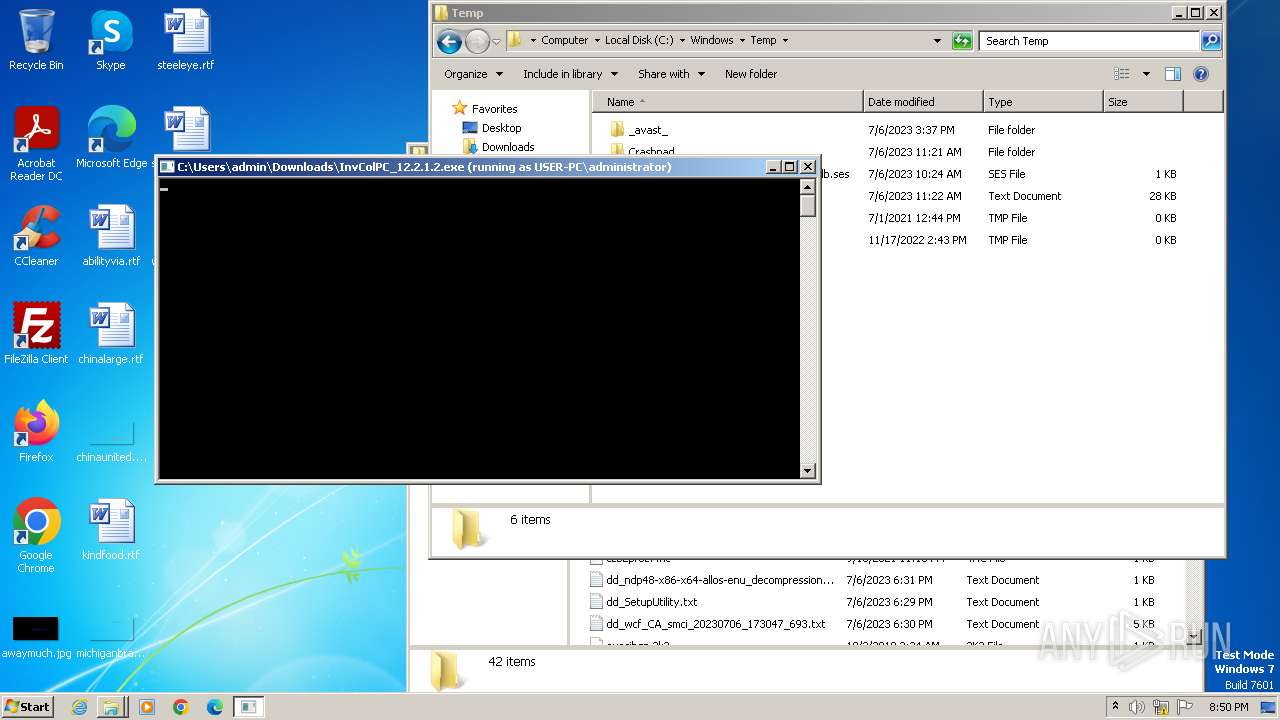
Task: Open the _avast_ folder icon
Action: pyautogui.click(x=617, y=130)
